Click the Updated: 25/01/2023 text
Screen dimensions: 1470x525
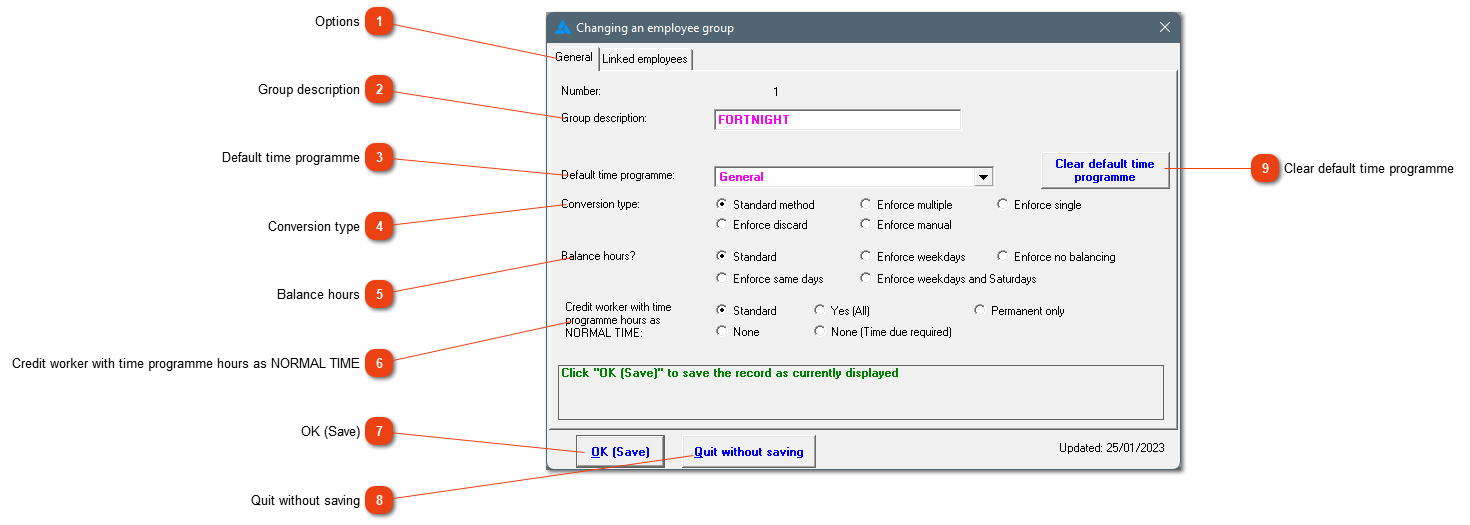(x=1112, y=448)
